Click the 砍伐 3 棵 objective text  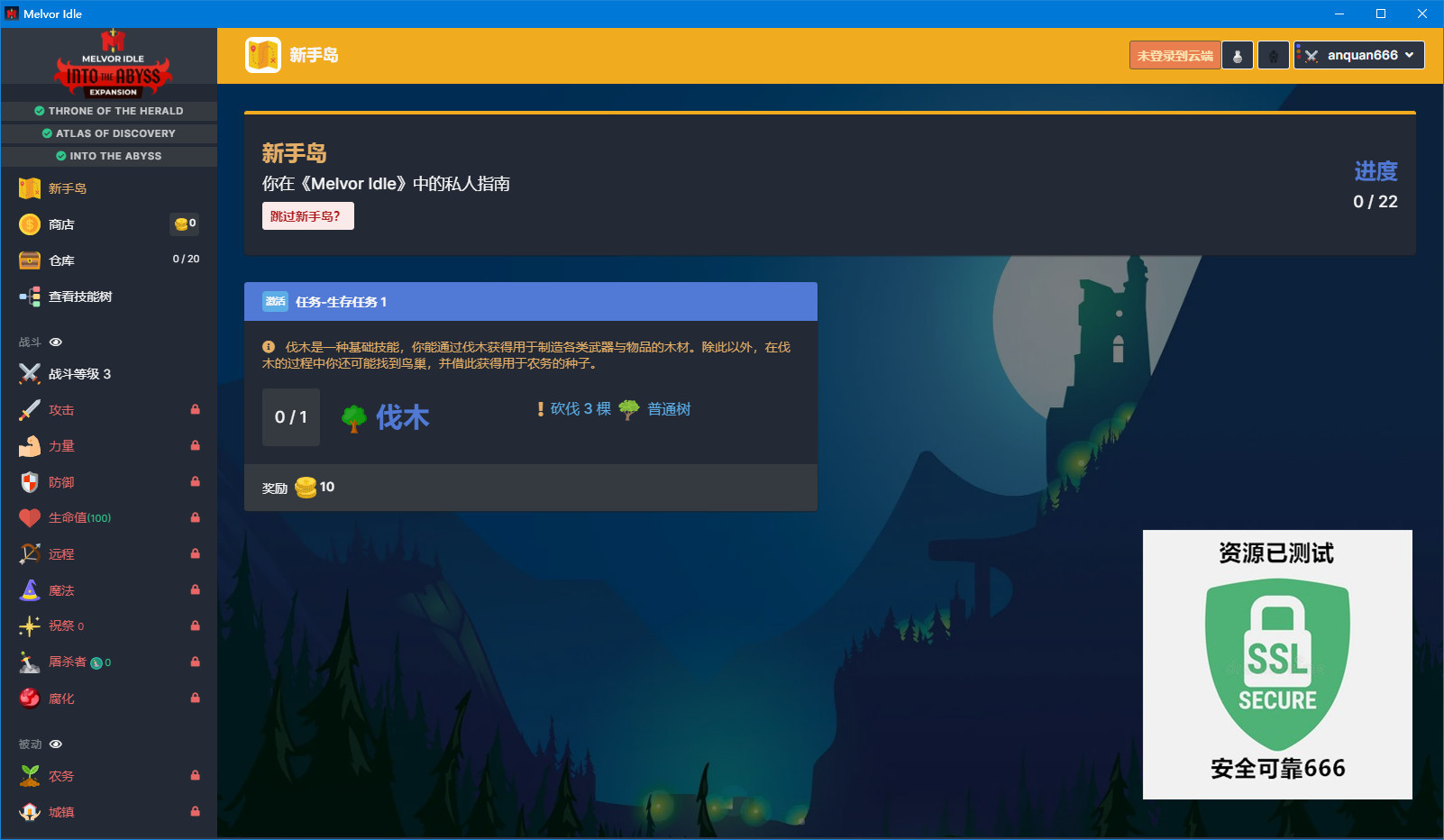click(x=580, y=409)
